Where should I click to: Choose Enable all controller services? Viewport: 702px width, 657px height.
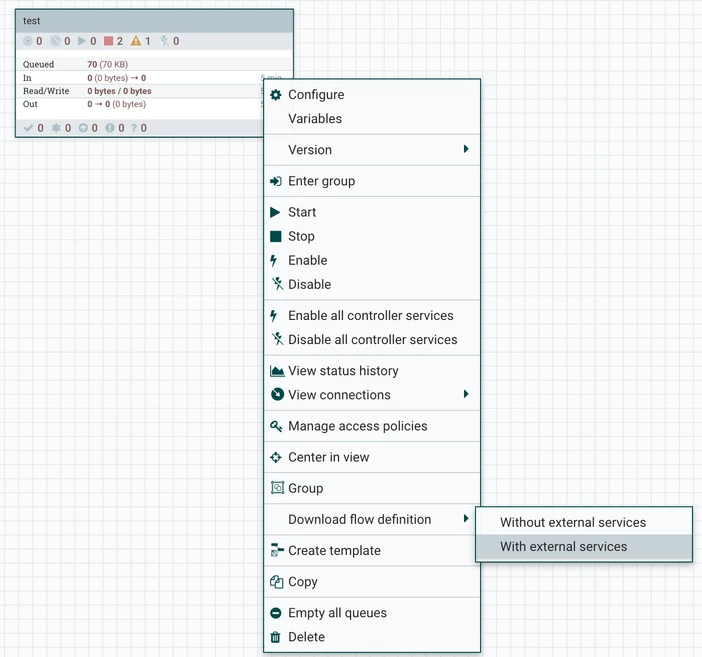pos(372,316)
